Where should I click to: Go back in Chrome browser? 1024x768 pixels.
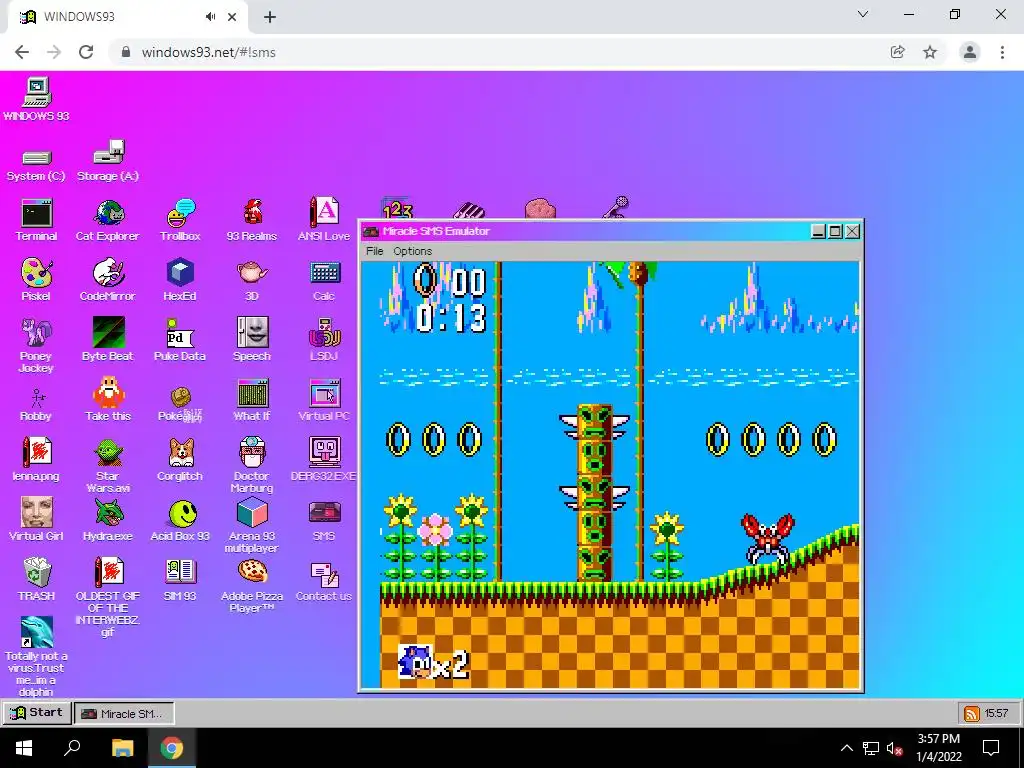[x=22, y=52]
